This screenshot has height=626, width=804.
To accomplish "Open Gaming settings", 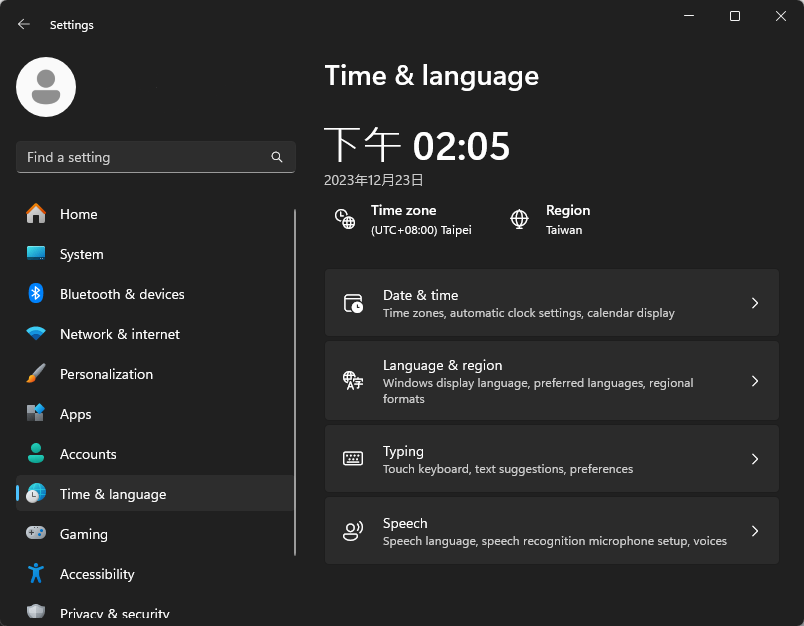I will (x=155, y=534).
